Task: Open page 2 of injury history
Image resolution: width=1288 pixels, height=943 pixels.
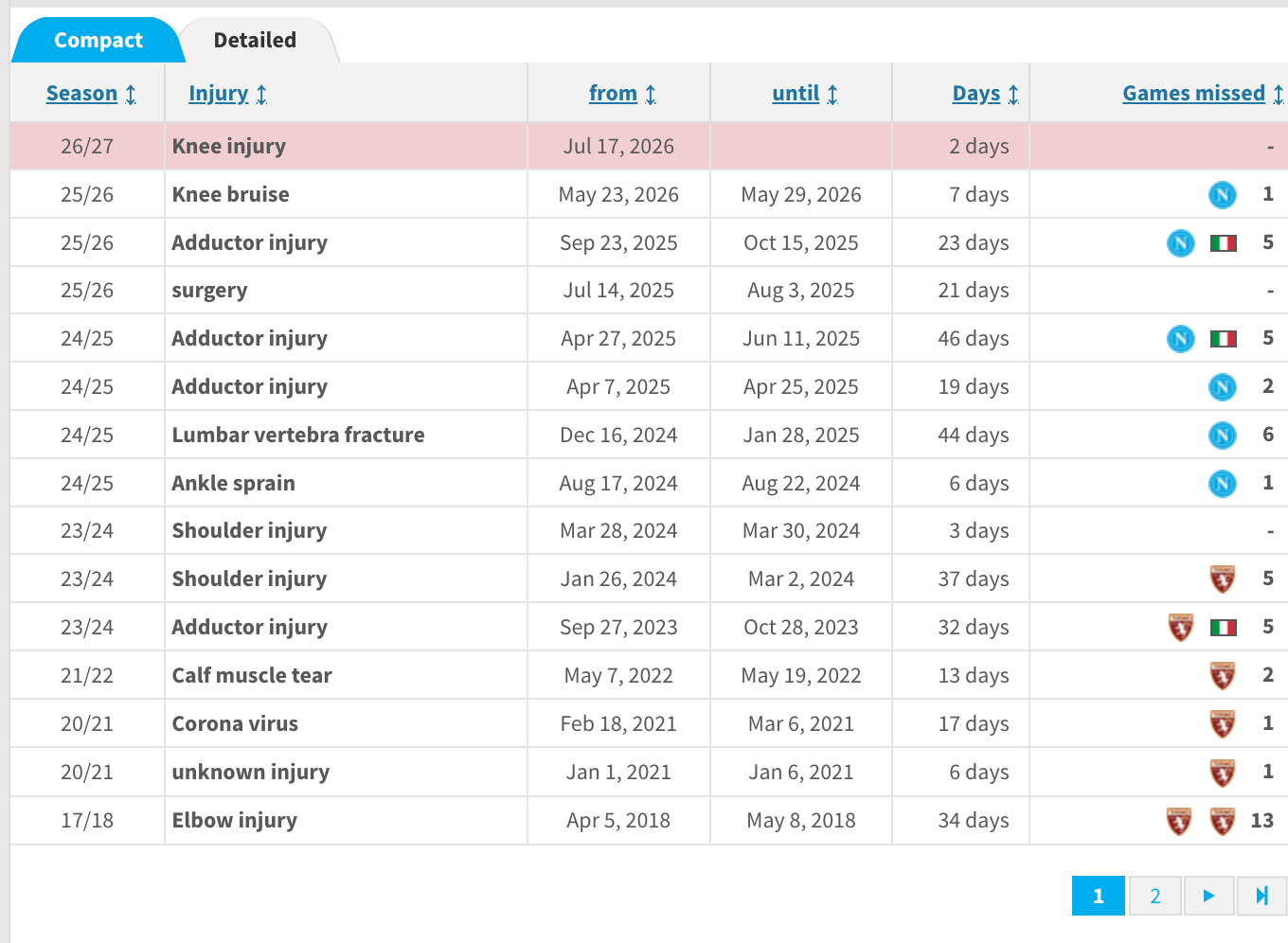Action: pyautogui.click(x=1155, y=896)
